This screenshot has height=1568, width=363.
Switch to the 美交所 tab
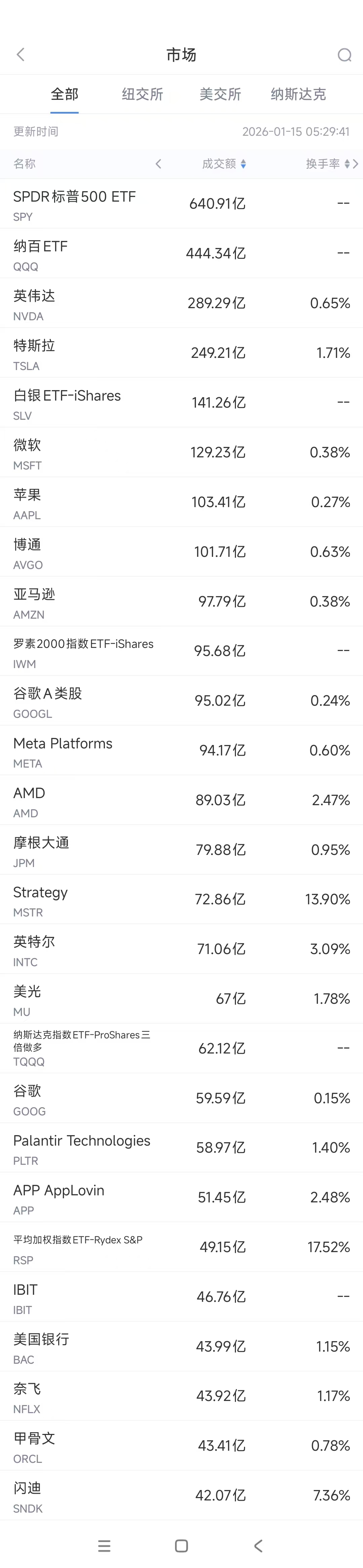(220, 94)
